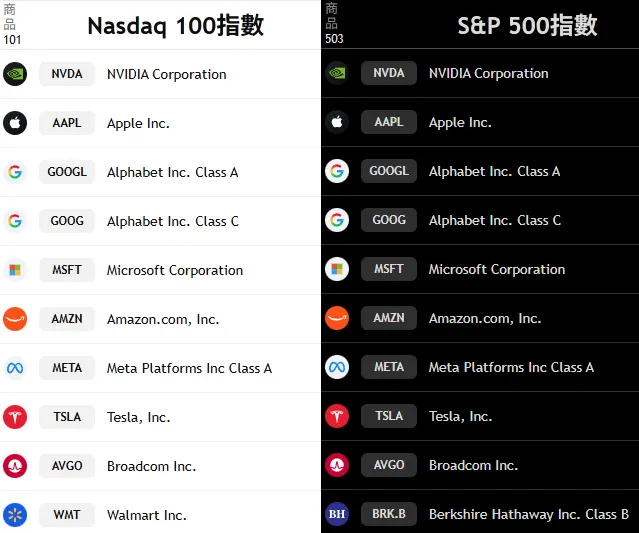The width and height of the screenshot is (639, 533).
Task: Click 'Apple Inc.' name in Nasdaq 100
Action: point(138,123)
